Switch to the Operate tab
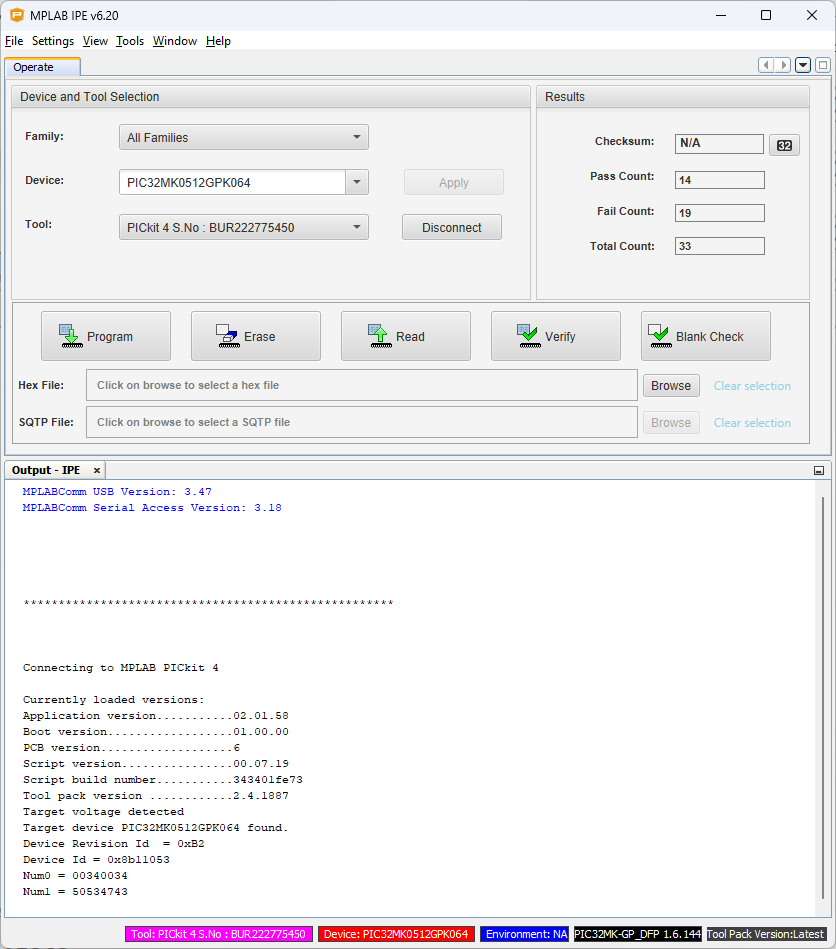The width and height of the screenshot is (836, 949). click(x=40, y=67)
